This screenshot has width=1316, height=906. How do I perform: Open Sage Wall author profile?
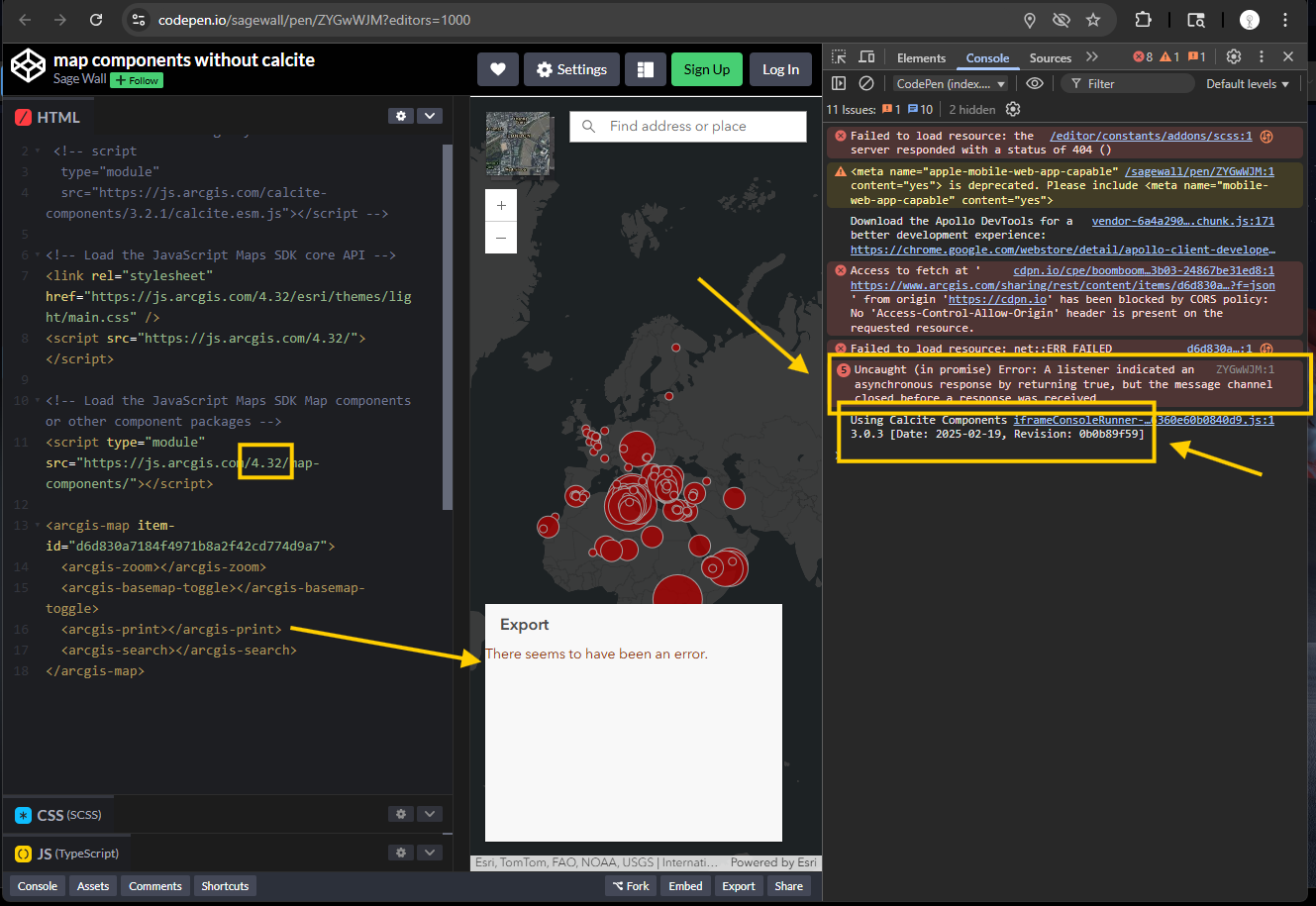click(x=79, y=79)
